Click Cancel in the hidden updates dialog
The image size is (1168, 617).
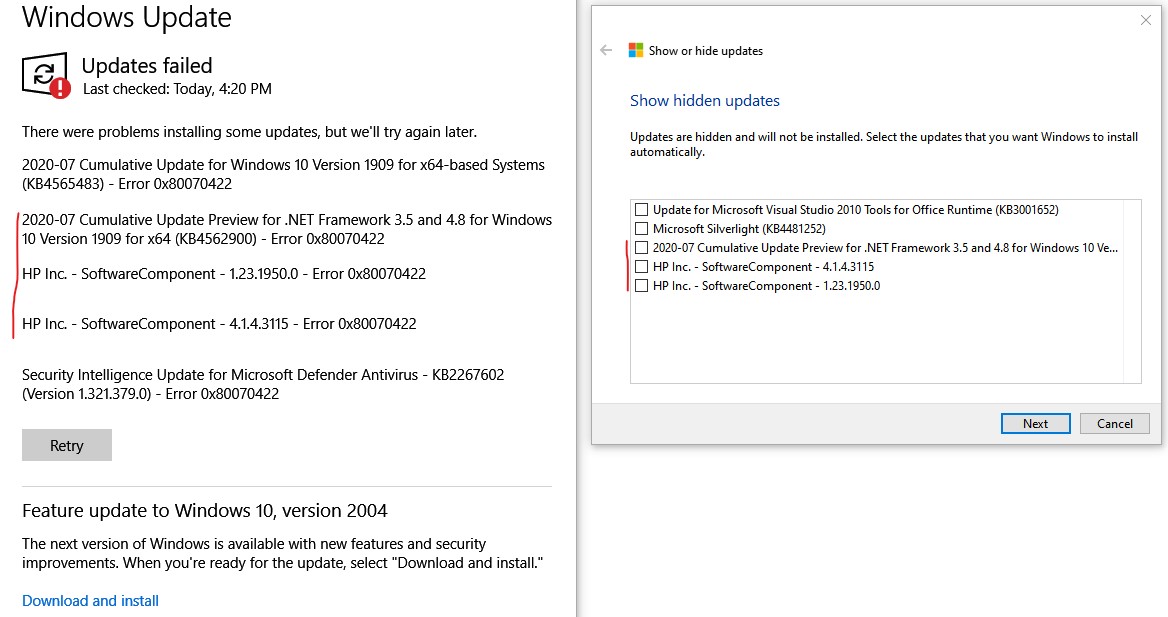click(x=1114, y=423)
